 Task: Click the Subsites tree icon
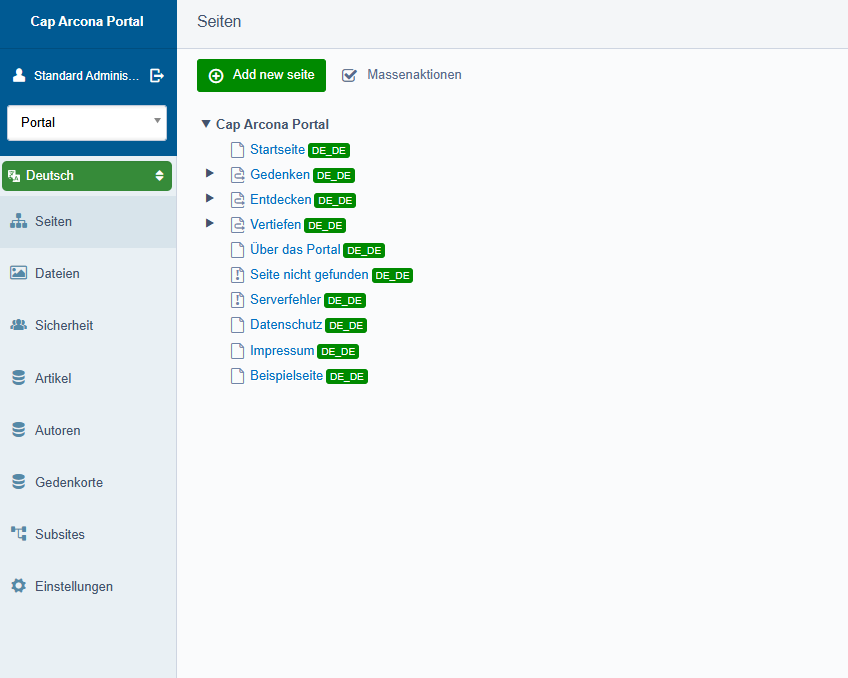click(x=18, y=534)
